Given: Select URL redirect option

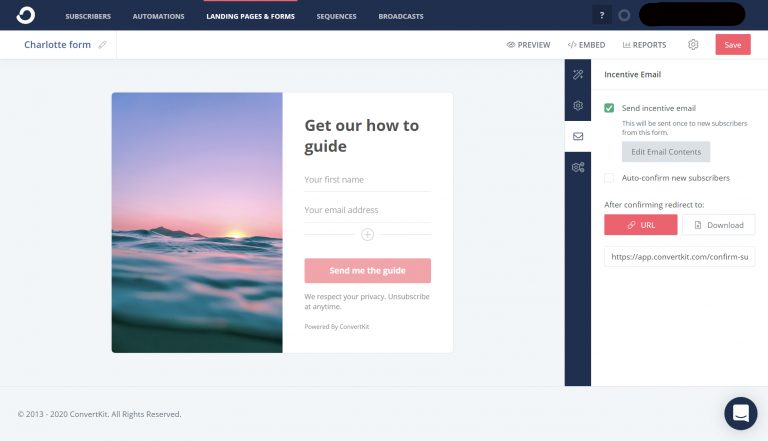Looking at the screenshot, I should pos(641,225).
